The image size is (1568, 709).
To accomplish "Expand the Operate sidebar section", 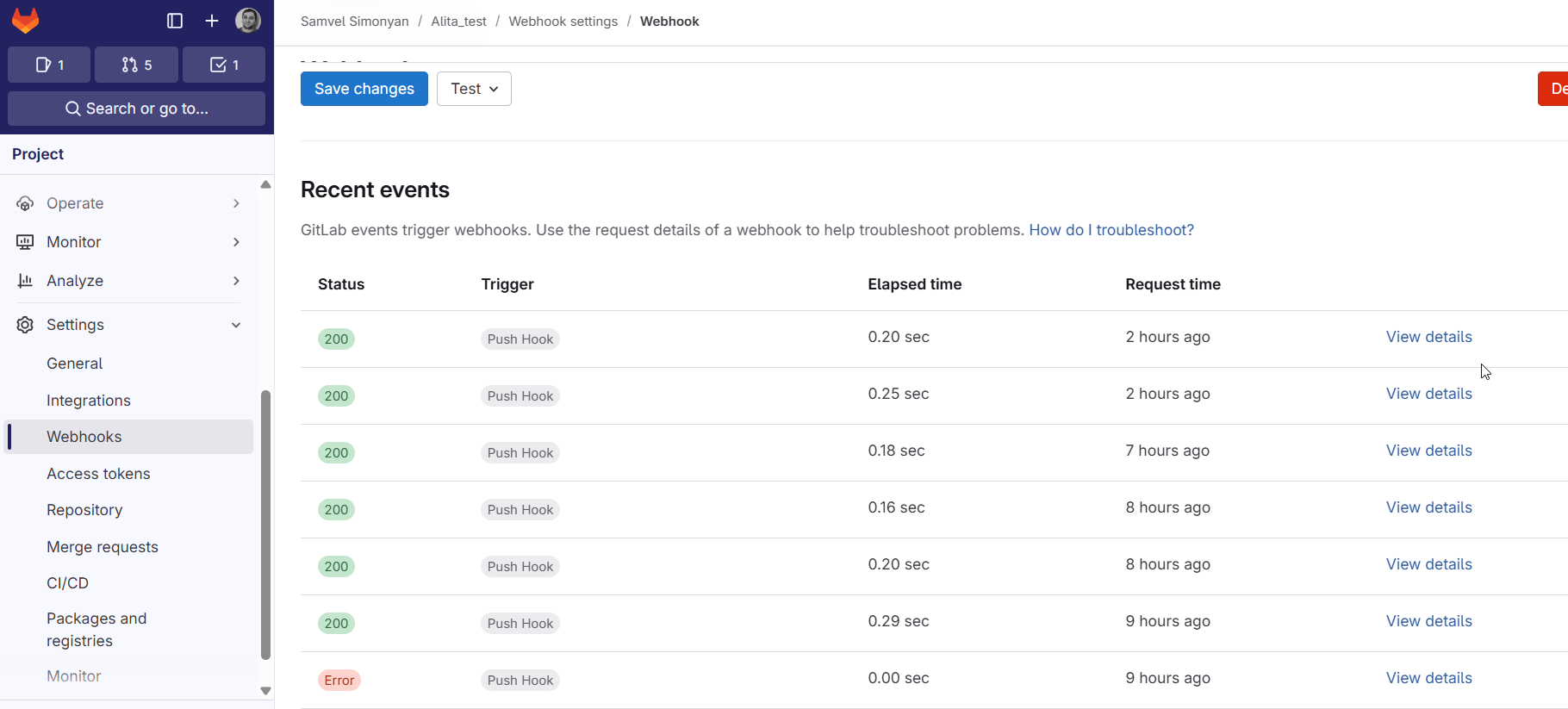I will [x=129, y=203].
